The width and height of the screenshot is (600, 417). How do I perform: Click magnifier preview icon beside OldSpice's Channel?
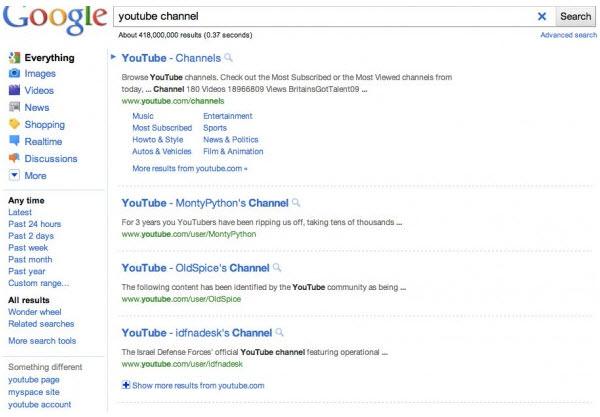tap(277, 267)
